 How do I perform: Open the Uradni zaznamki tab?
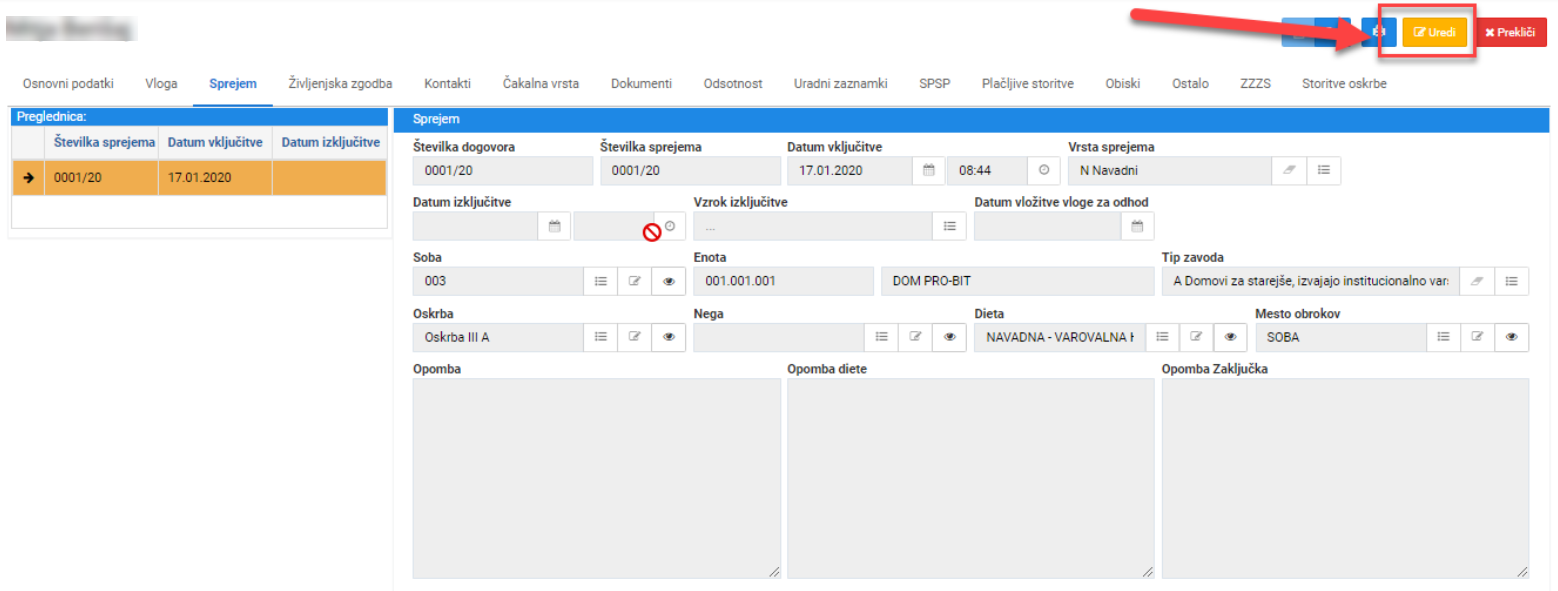(x=841, y=84)
